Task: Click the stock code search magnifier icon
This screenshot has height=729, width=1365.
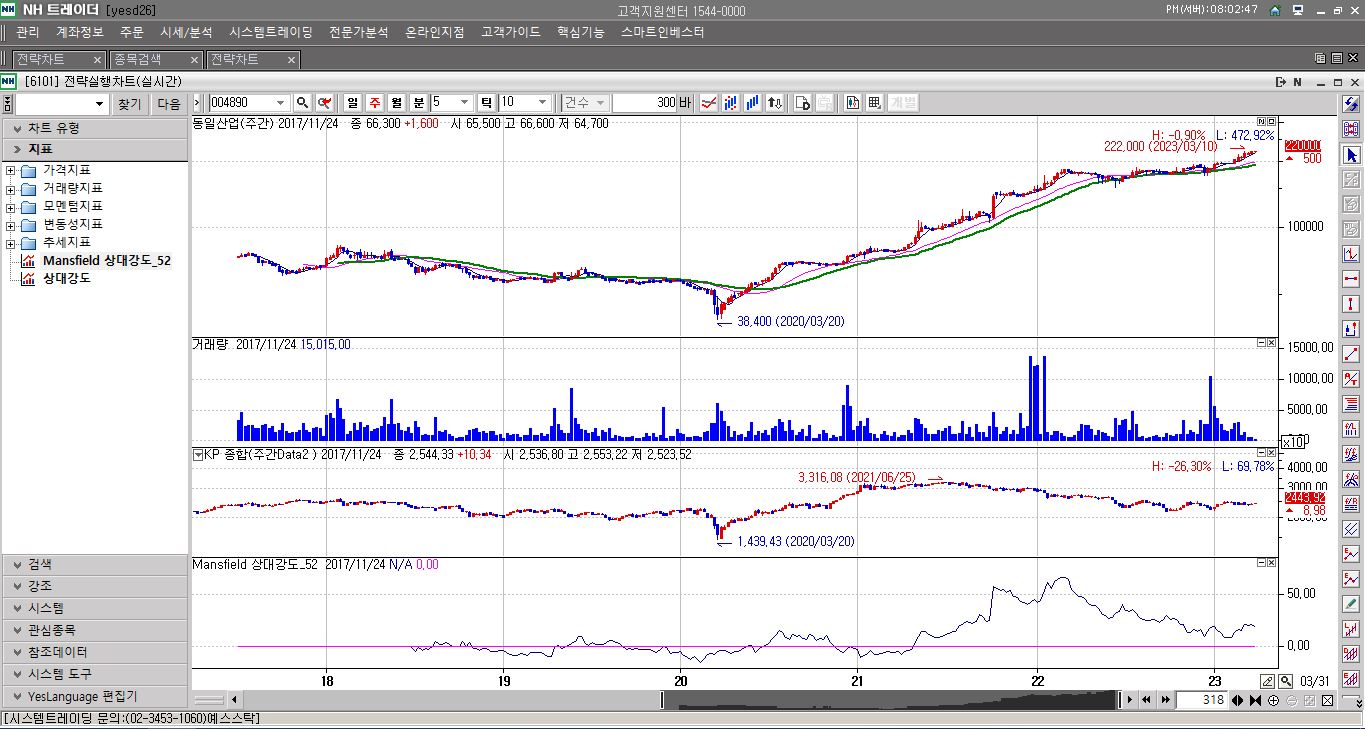Action: [302, 103]
